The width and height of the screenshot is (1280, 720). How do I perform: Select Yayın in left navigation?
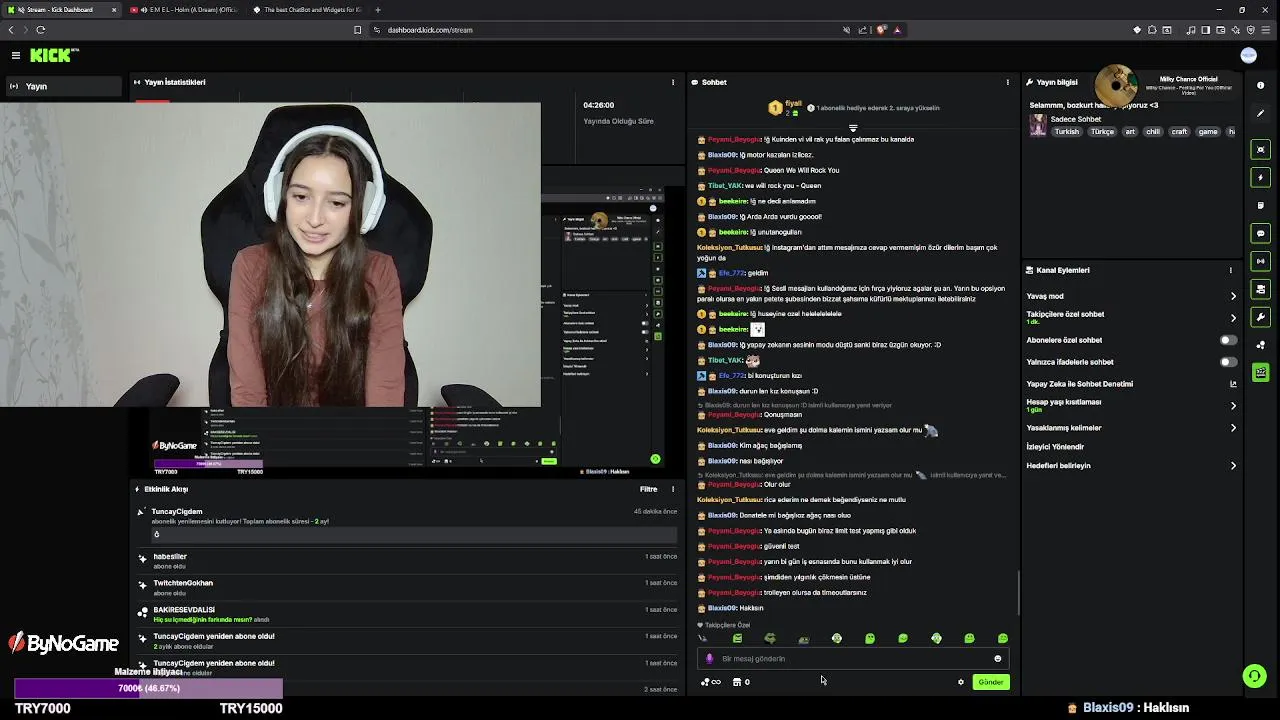tap(63, 86)
